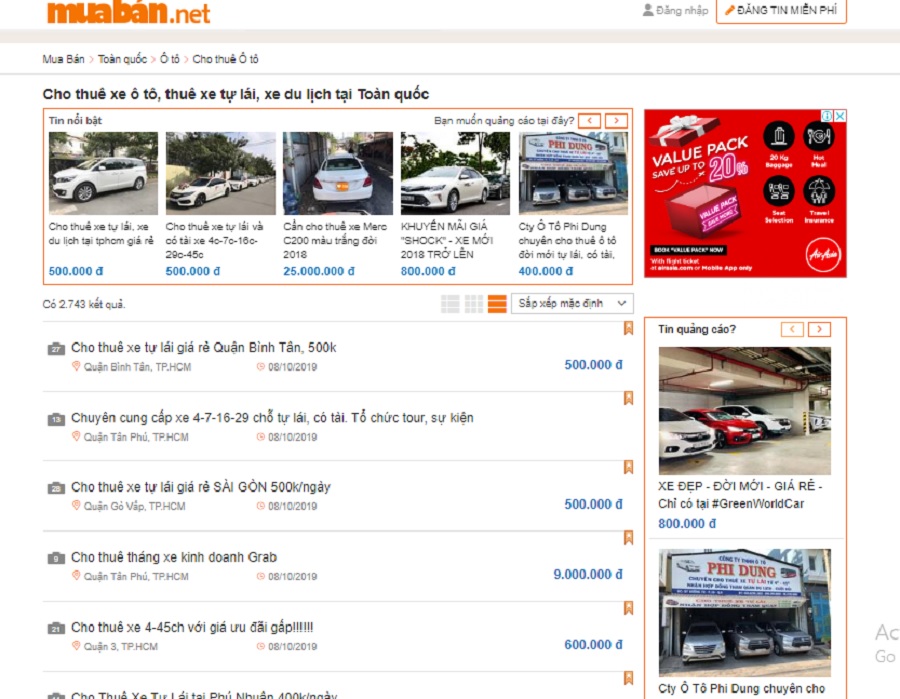Open Phi Dung featured storefront thumbnail
Viewport: 900px width, 699px height.
pyautogui.click(x=573, y=173)
